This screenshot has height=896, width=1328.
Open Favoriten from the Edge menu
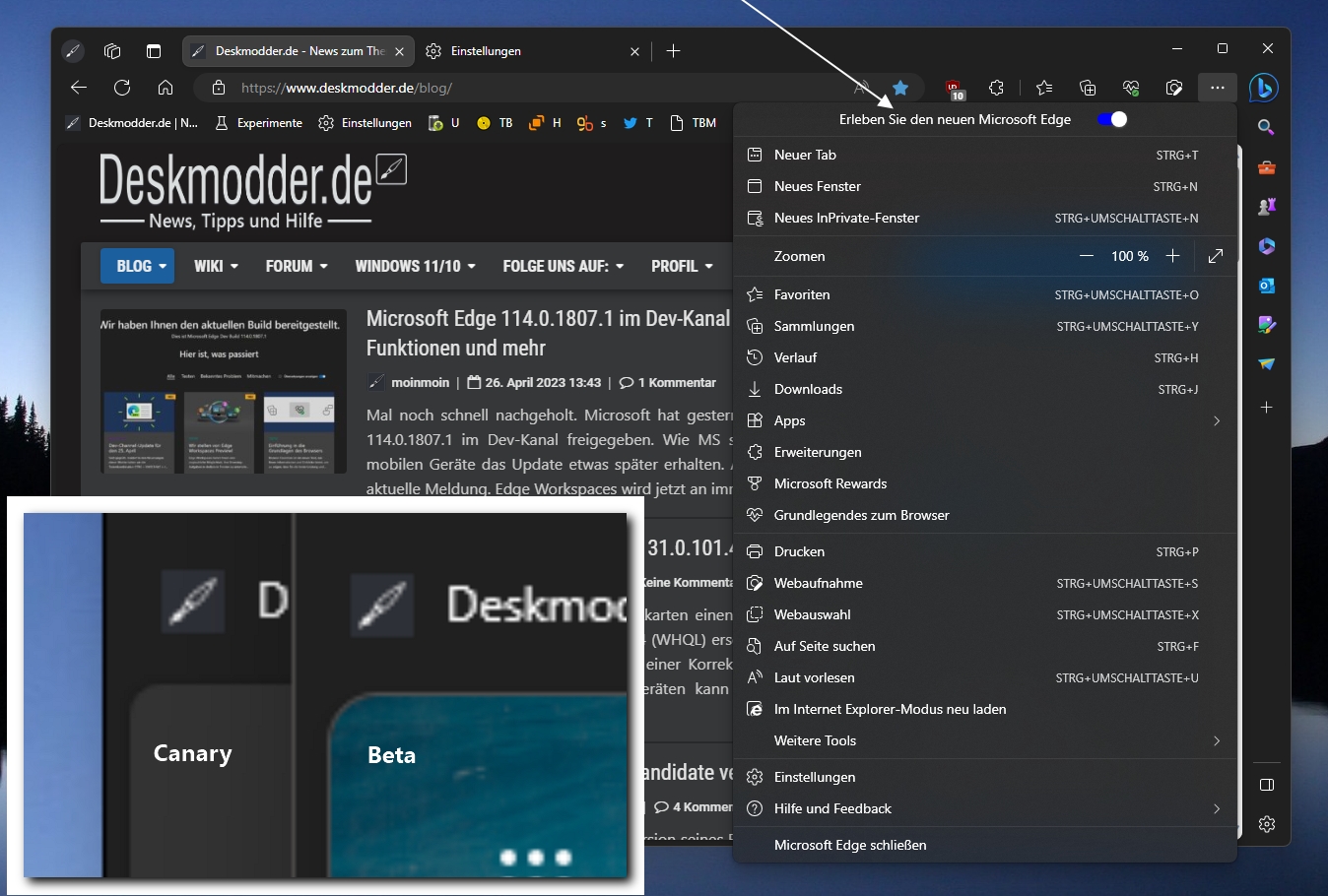(x=985, y=294)
